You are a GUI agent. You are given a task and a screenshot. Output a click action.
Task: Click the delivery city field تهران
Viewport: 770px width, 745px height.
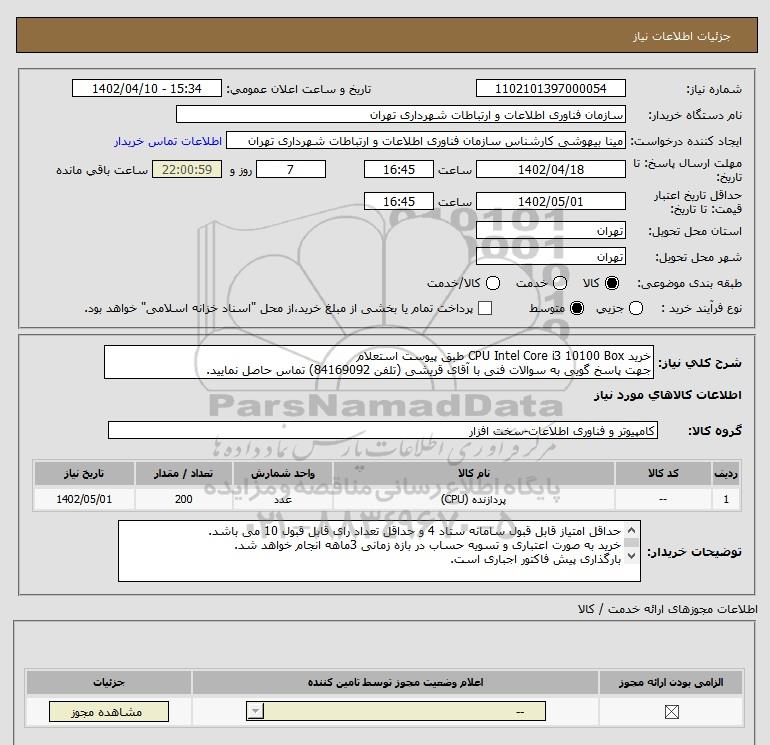point(550,257)
